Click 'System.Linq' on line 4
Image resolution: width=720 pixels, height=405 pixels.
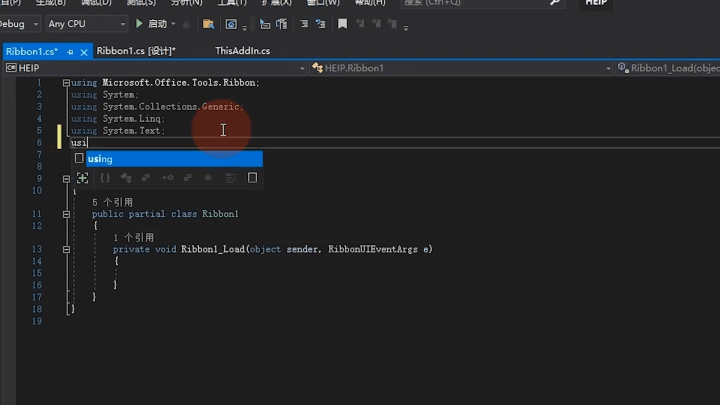coord(132,118)
